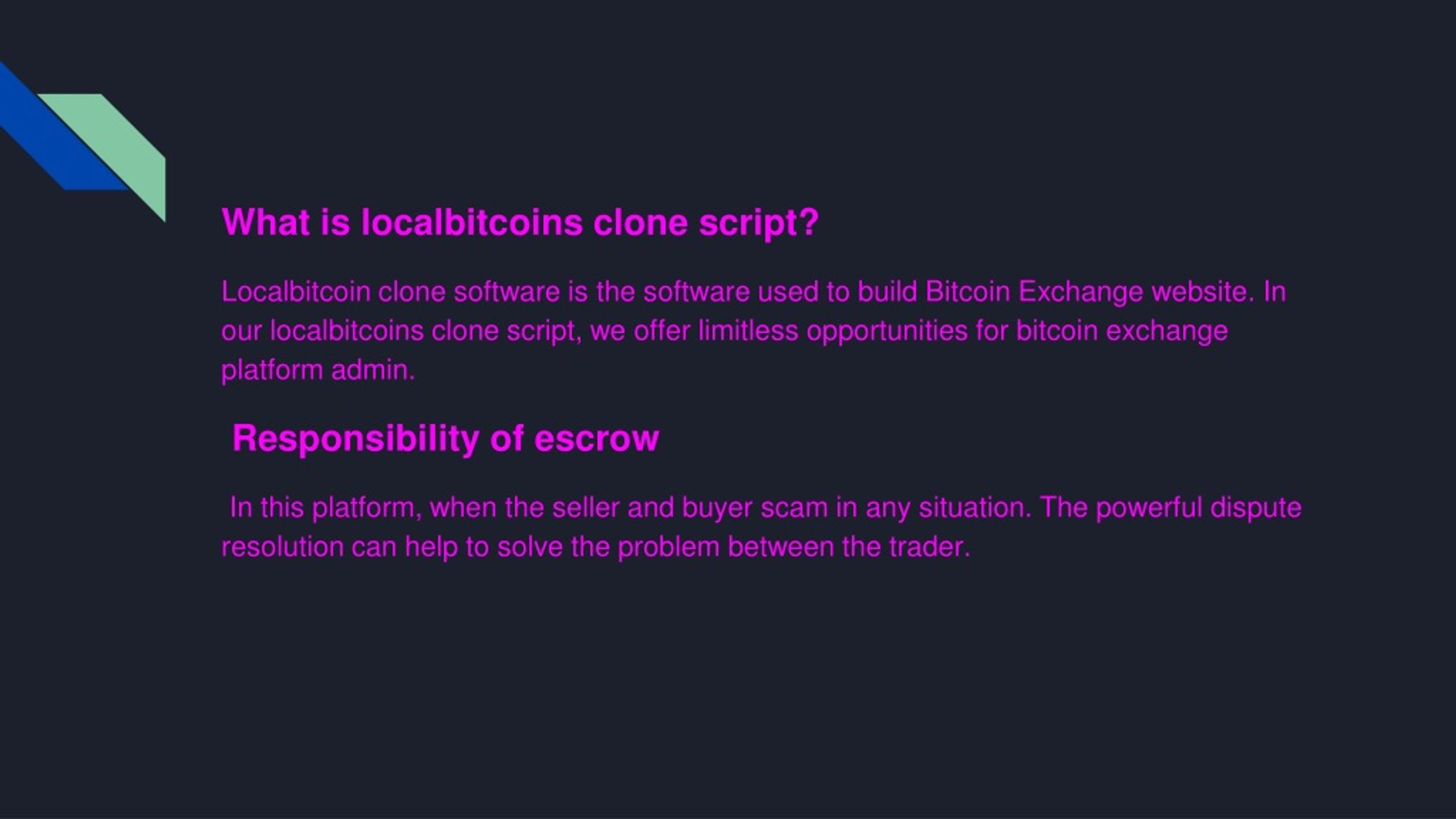This screenshot has height=819, width=1456.
Task: Click the word 'script?' in the top heading
Action: pyautogui.click(x=759, y=223)
